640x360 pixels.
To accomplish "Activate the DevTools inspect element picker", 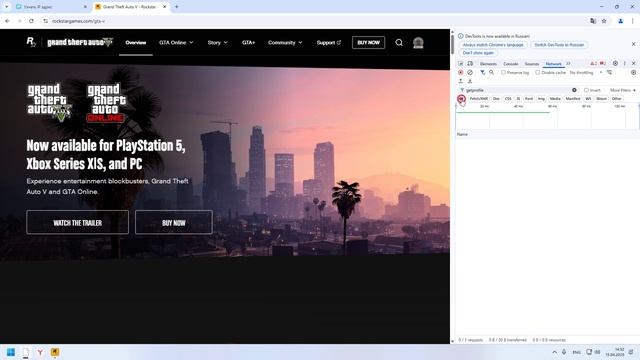I will (461, 64).
